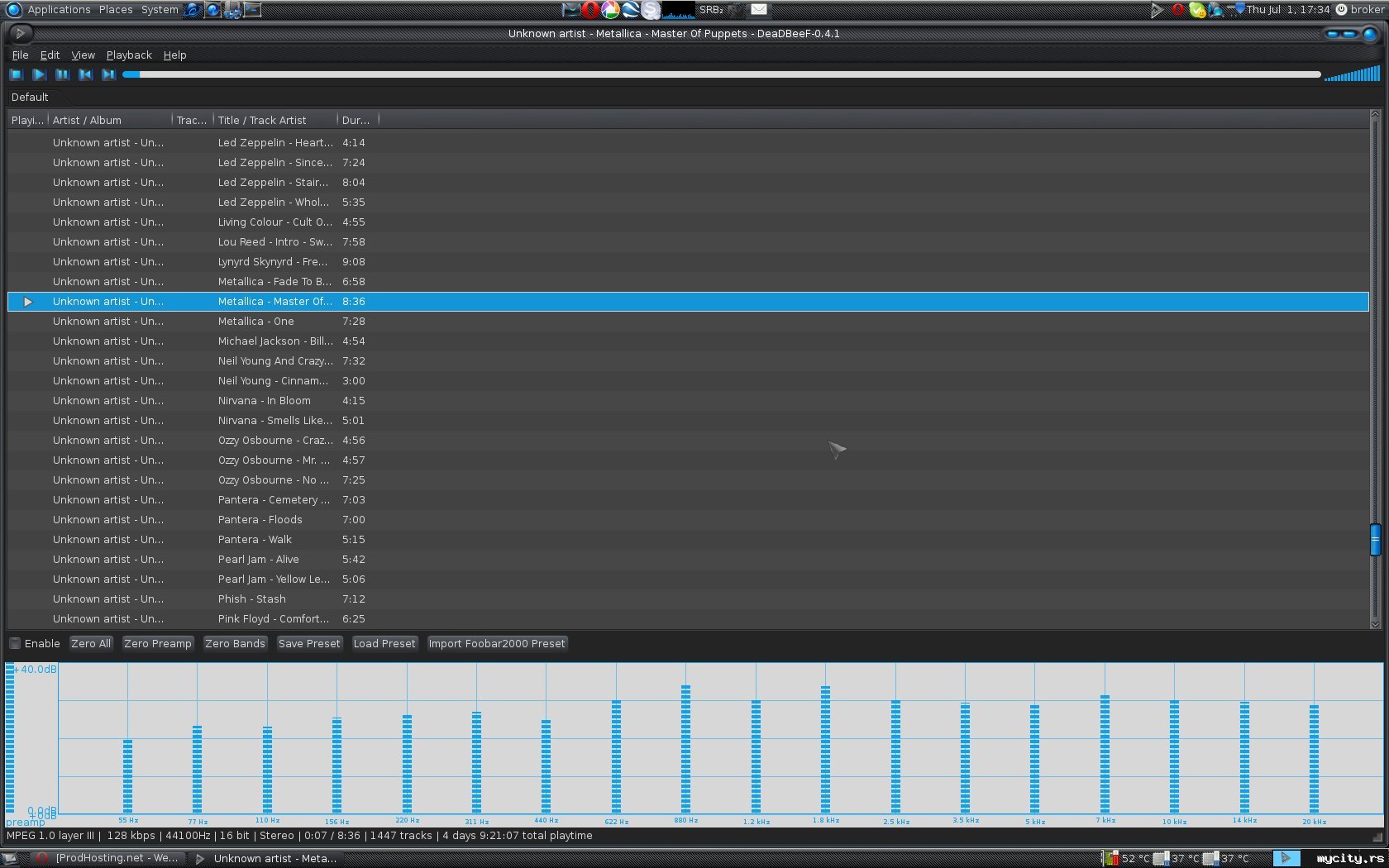Launch the web browser panel launcher
This screenshot has height=868, width=1389.
coord(193,10)
